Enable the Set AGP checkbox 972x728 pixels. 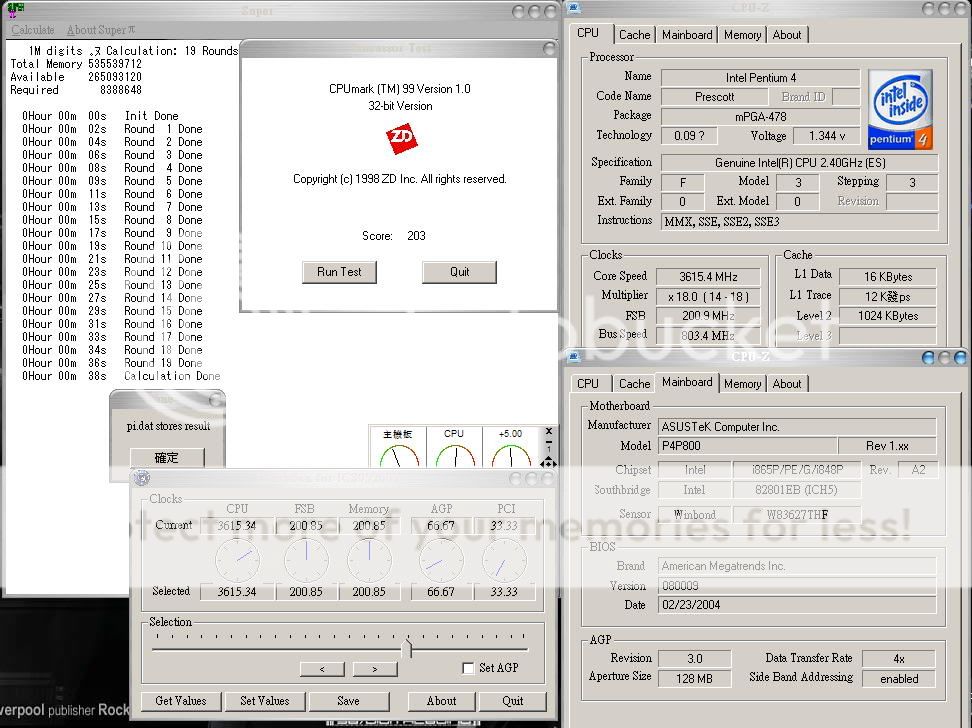coord(468,668)
